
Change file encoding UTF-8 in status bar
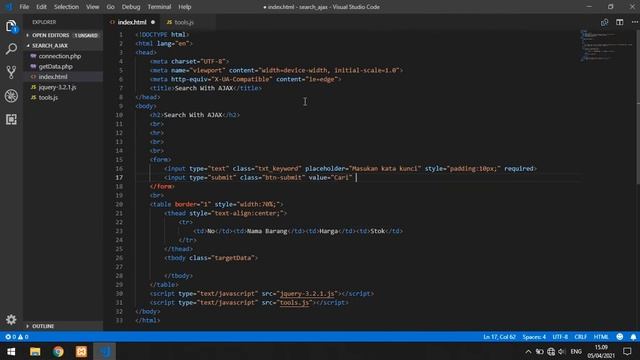(x=560, y=337)
